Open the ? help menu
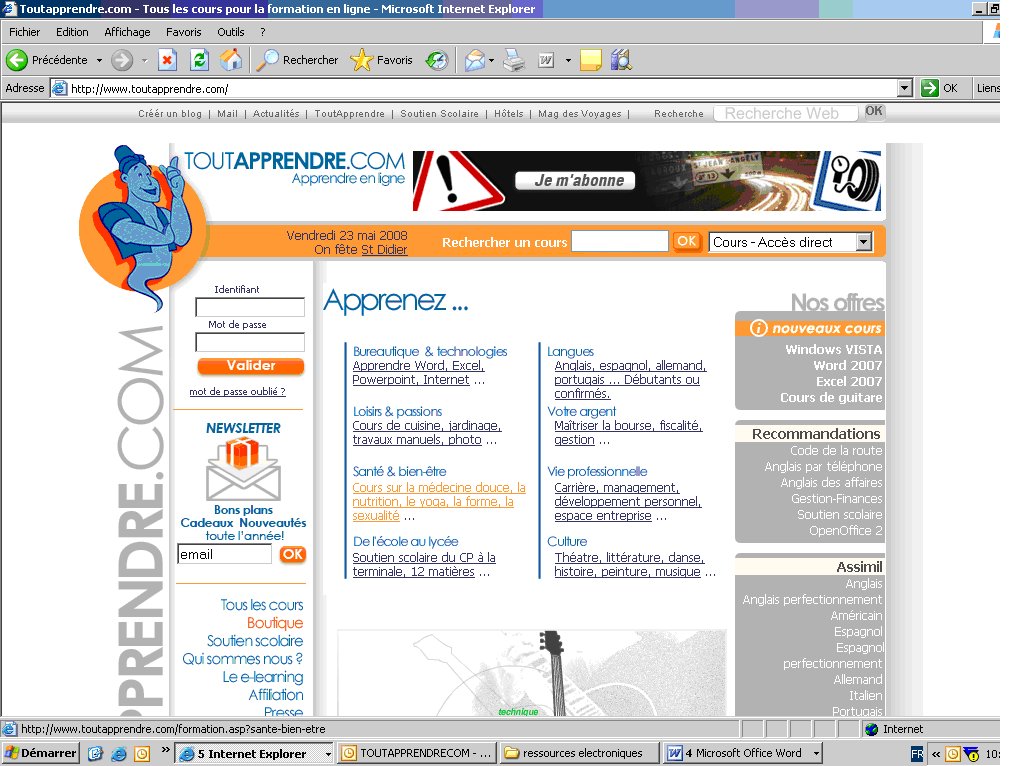Screen dimensions: 1024x766 coord(263,32)
